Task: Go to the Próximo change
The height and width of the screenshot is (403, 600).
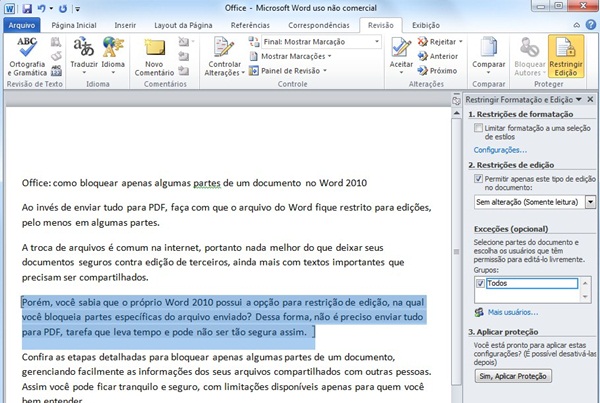Action: click(x=437, y=71)
